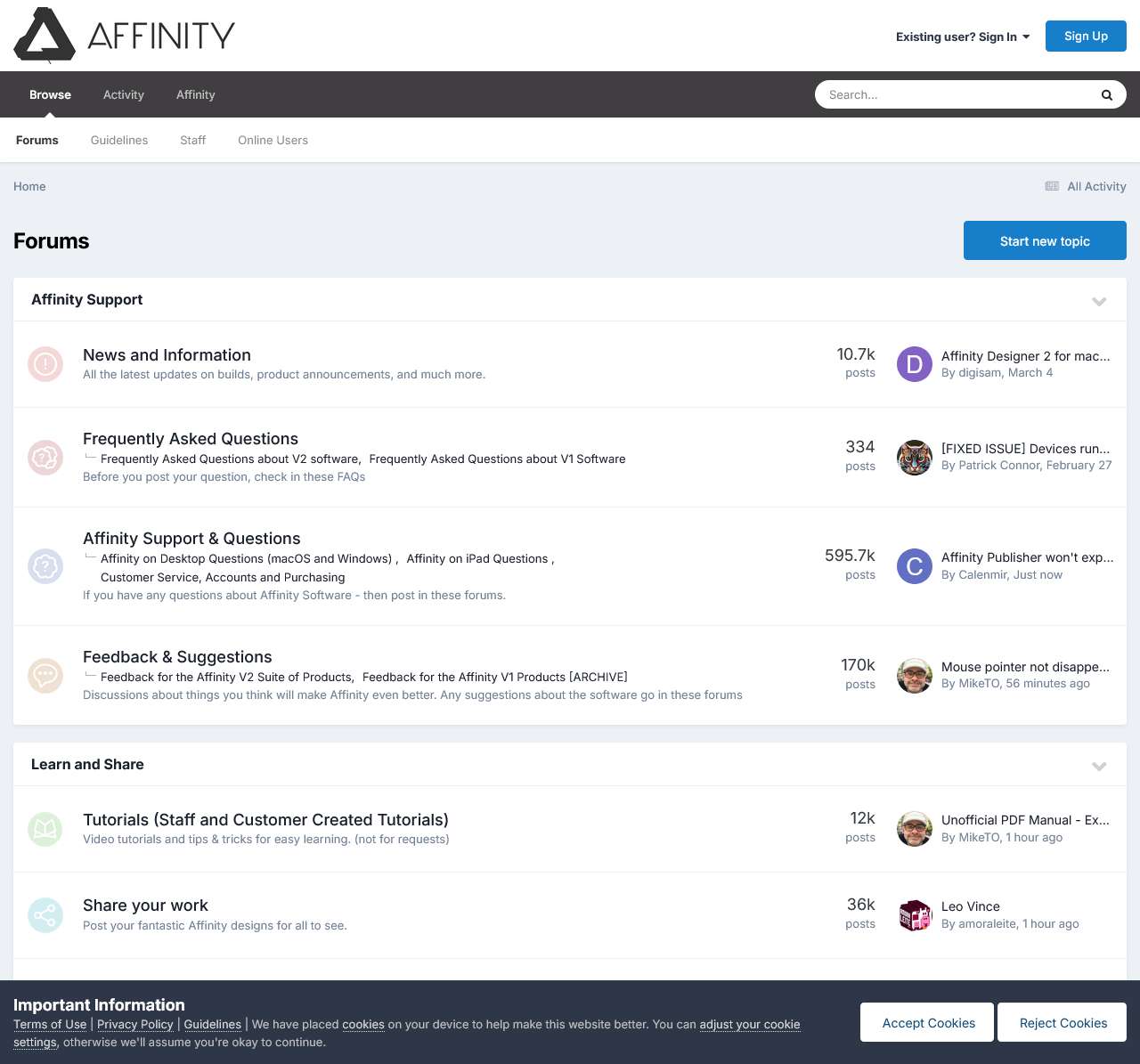Click the cookies link in banner
The image size is (1140, 1064).
tap(363, 1024)
